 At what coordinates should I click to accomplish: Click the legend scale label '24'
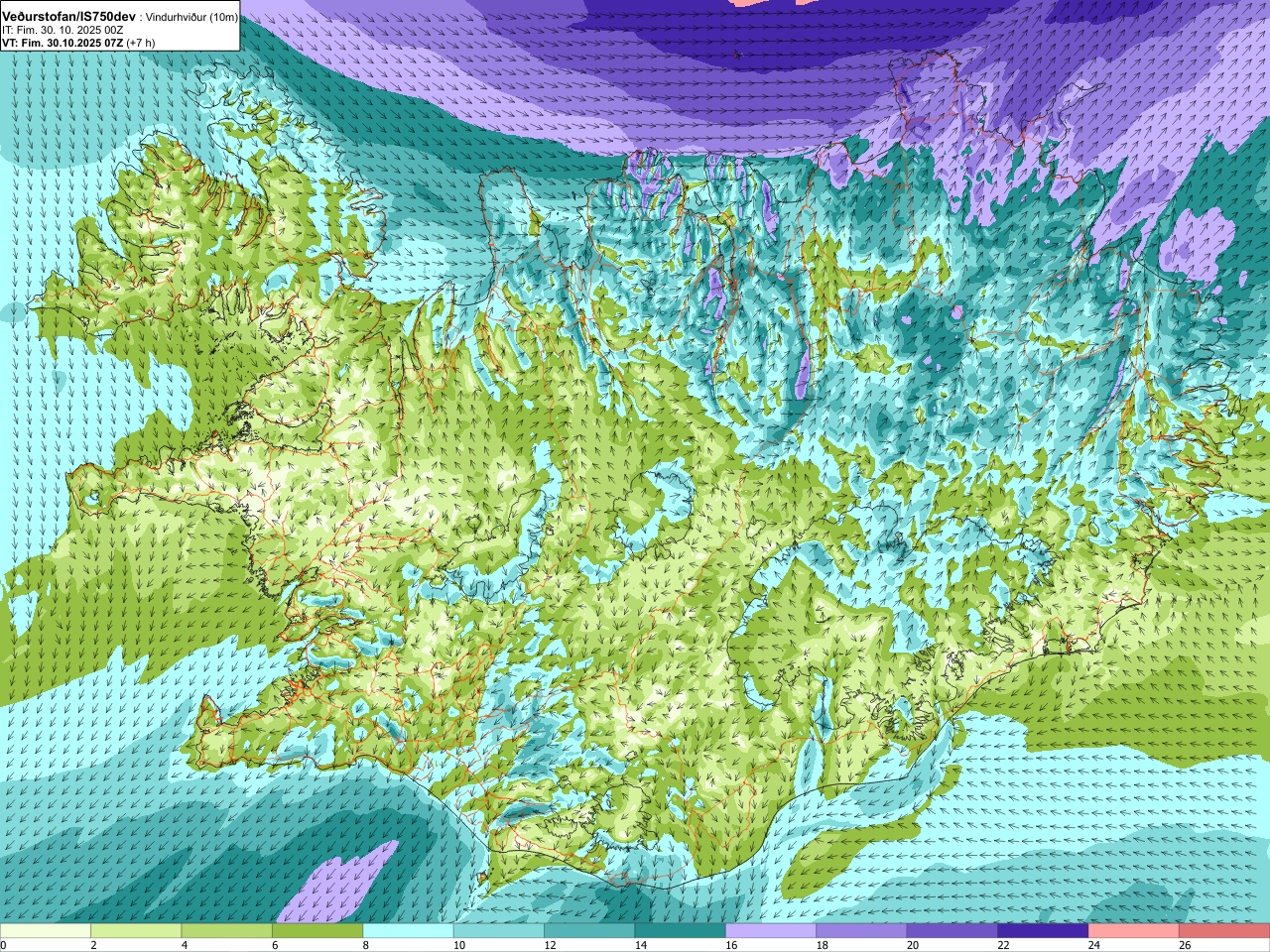1095,945
